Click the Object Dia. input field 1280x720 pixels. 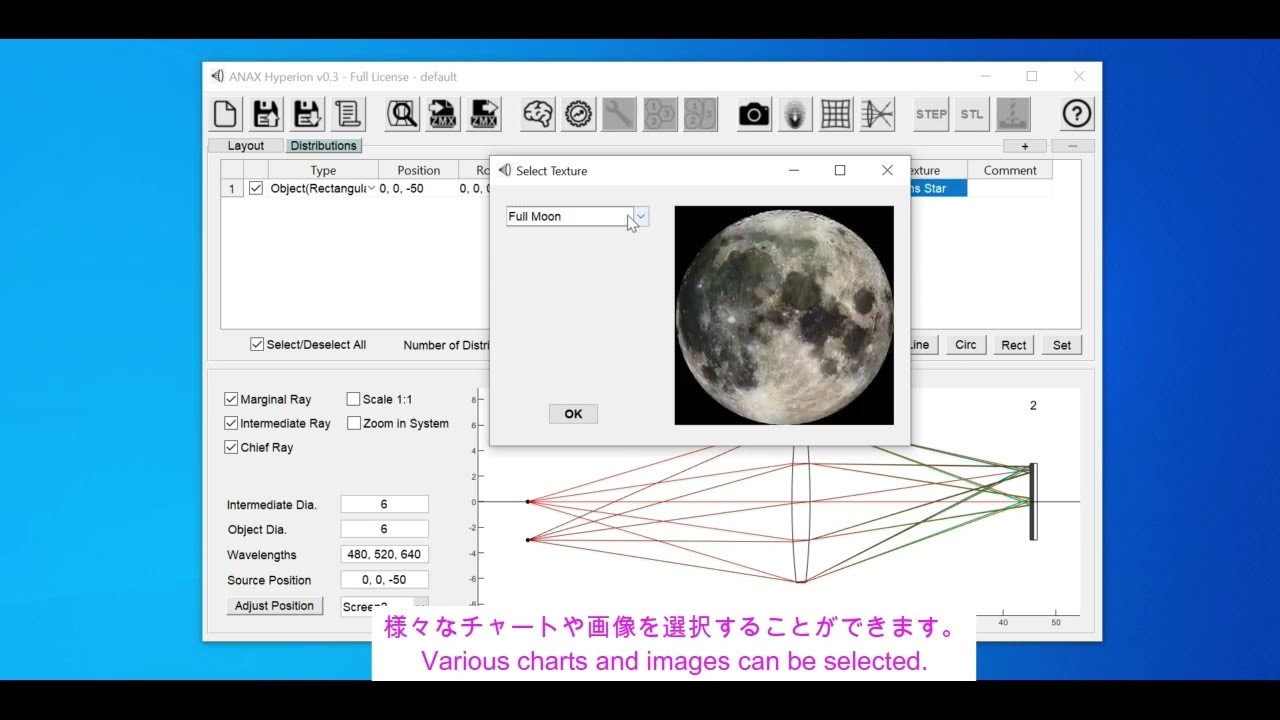384,530
